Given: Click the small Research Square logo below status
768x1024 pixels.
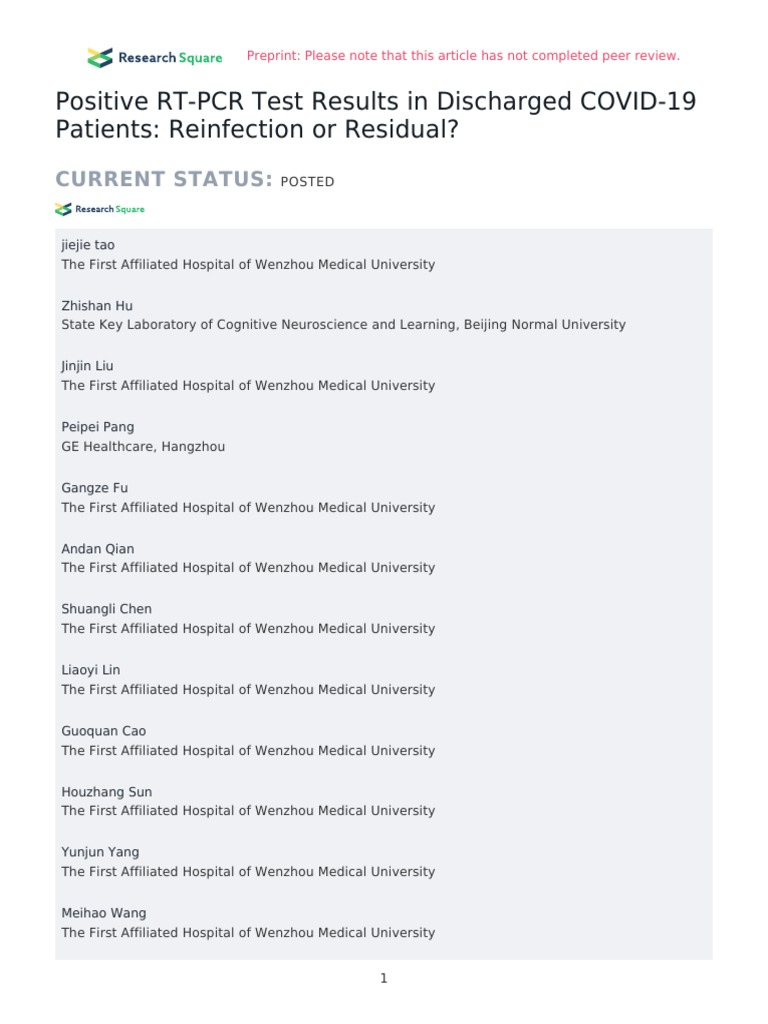Looking at the screenshot, I should pyautogui.click(x=100, y=209).
